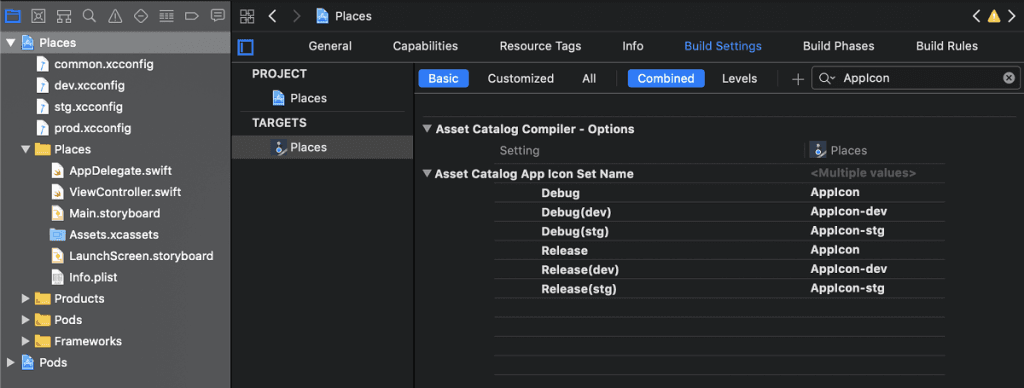The height and width of the screenshot is (388, 1024).
Task: Open the Project navigator folder icon
Action: coord(13,16)
